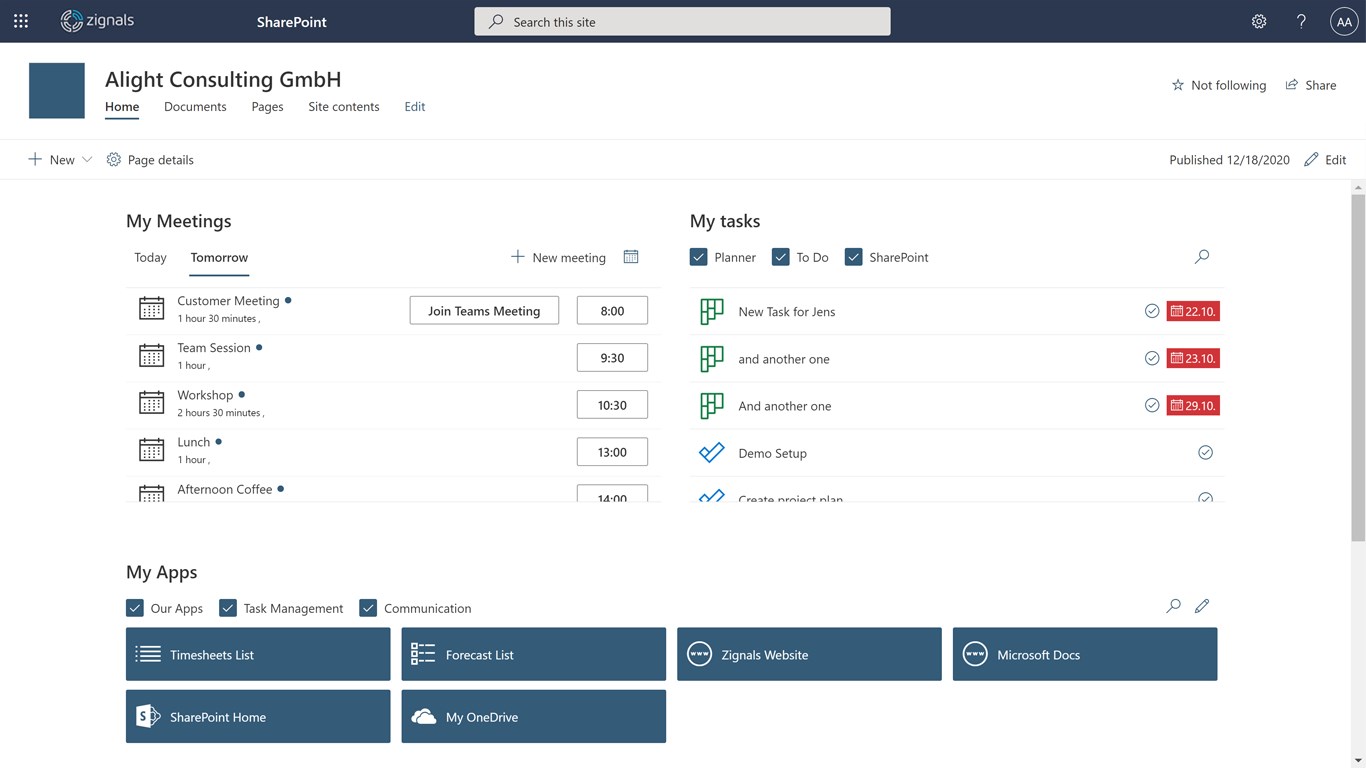
Task: Click the Join Teams Meeting button
Action: coord(484,311)
